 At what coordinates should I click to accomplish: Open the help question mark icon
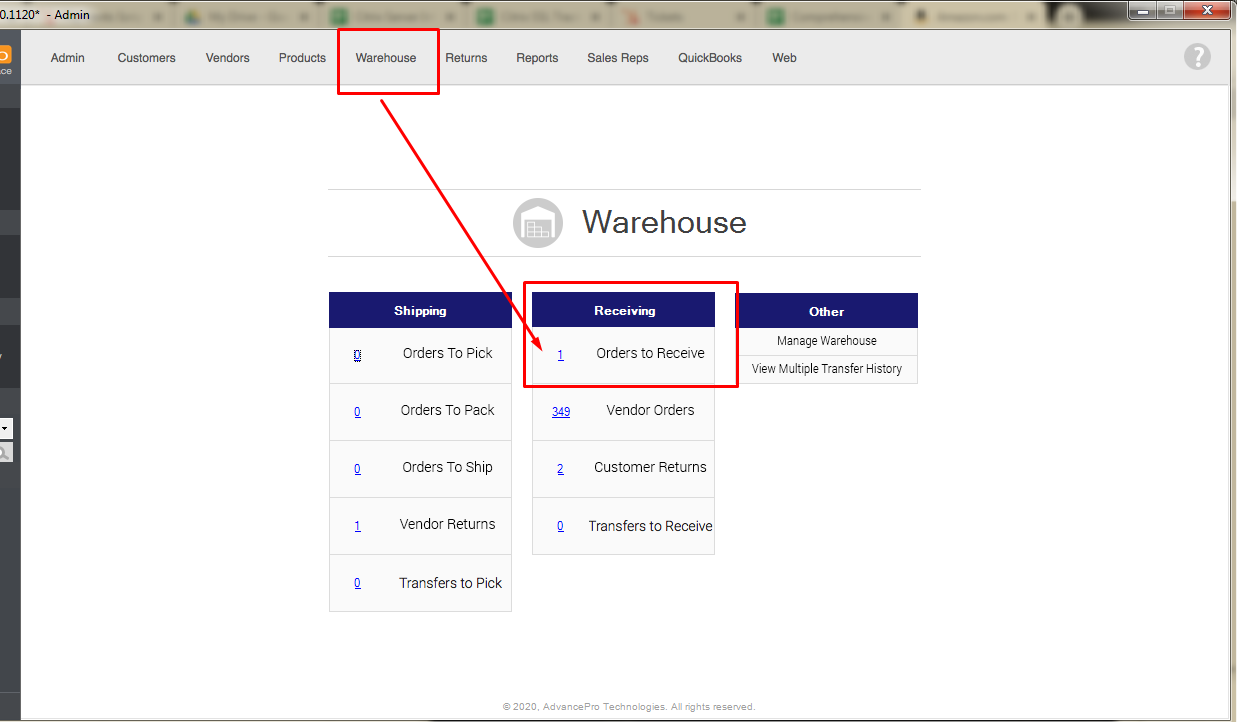(1197, 57)
